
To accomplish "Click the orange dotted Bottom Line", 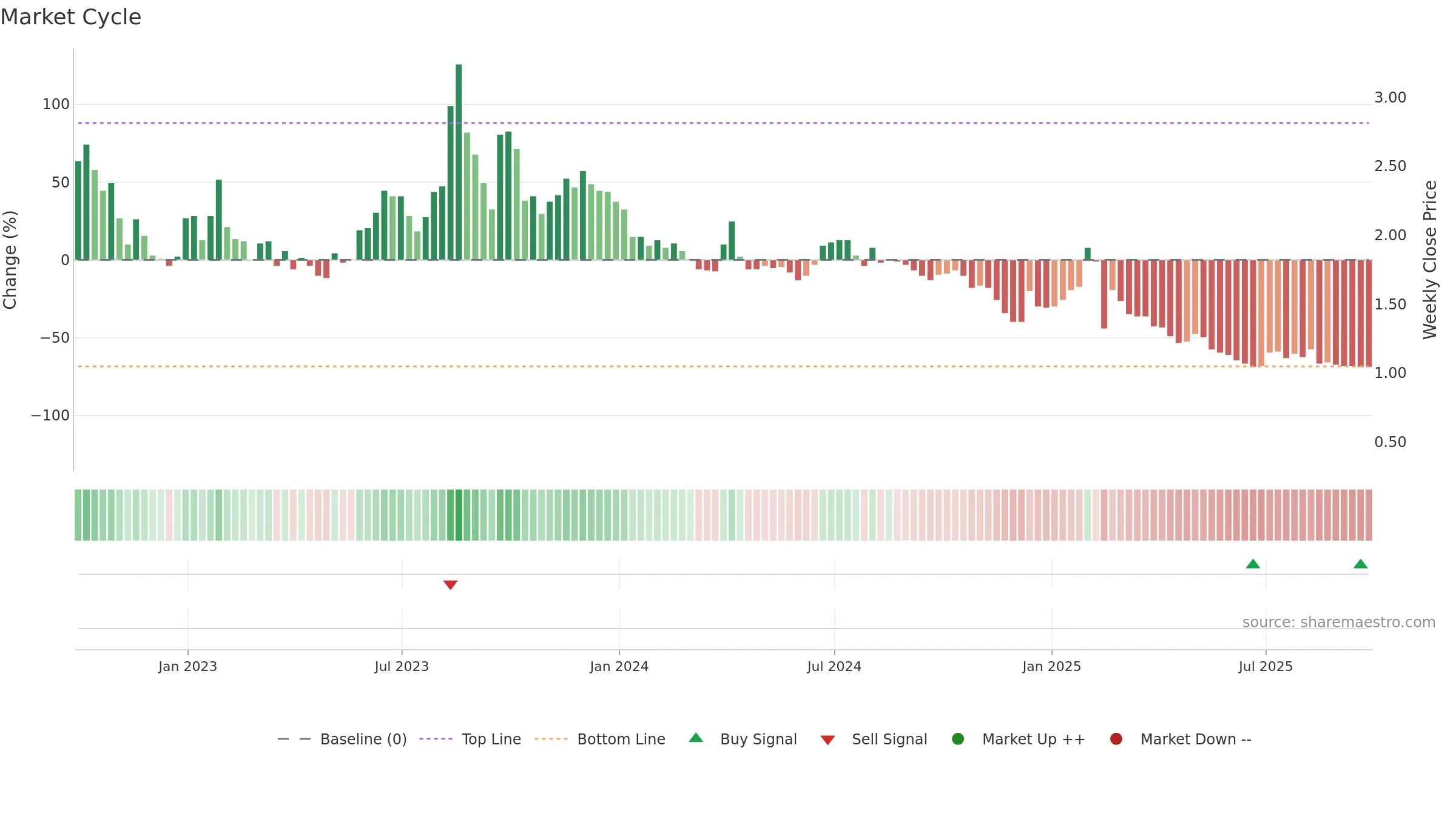I will coord(723,366).
